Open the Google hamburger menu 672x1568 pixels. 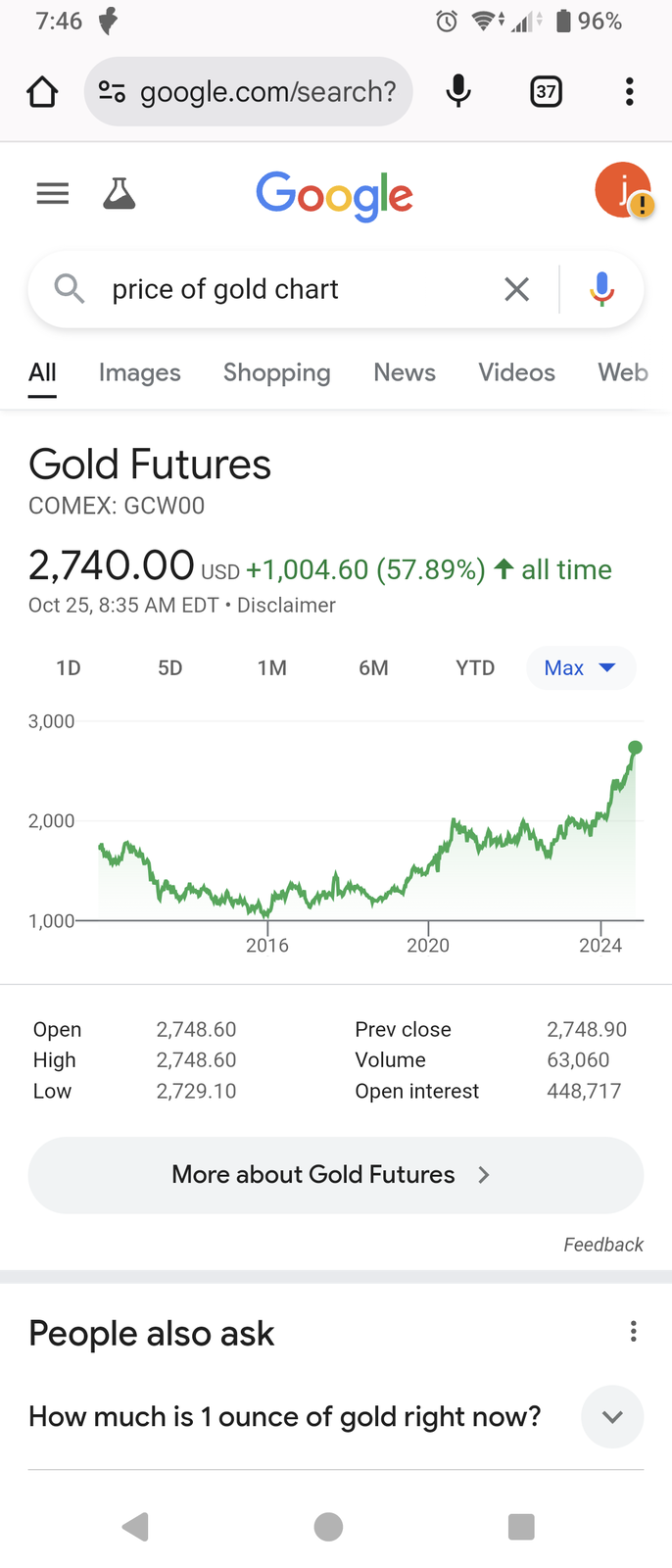click(x=53, y=194)
